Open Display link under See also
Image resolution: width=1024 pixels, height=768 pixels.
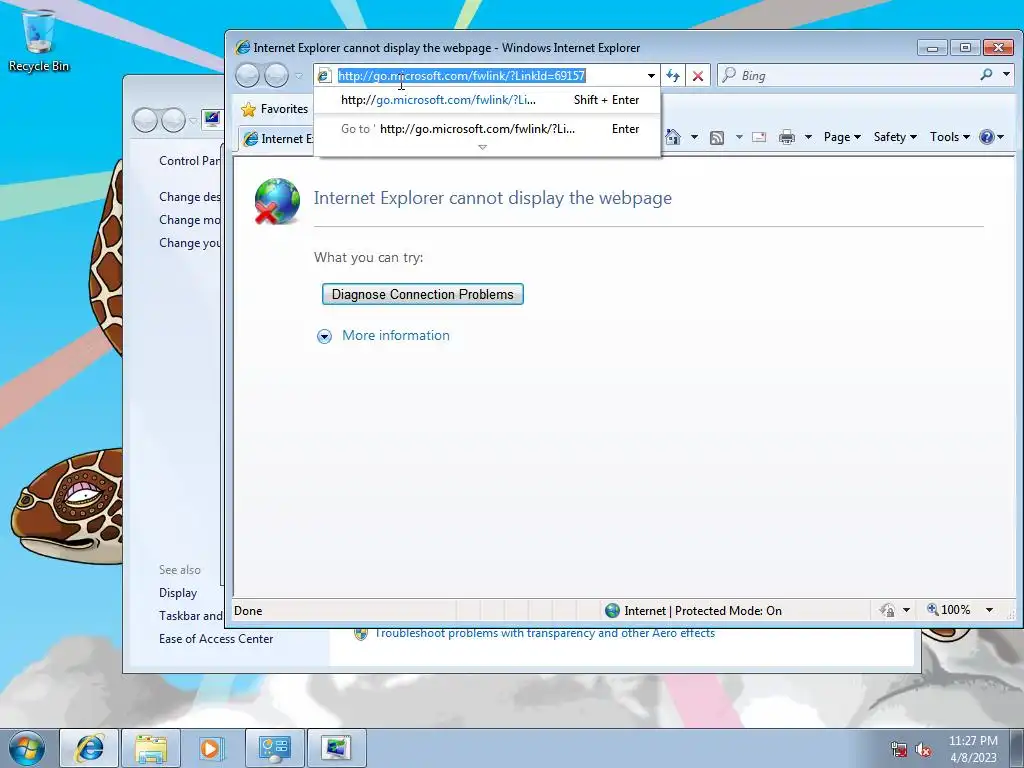coord(178,593)
